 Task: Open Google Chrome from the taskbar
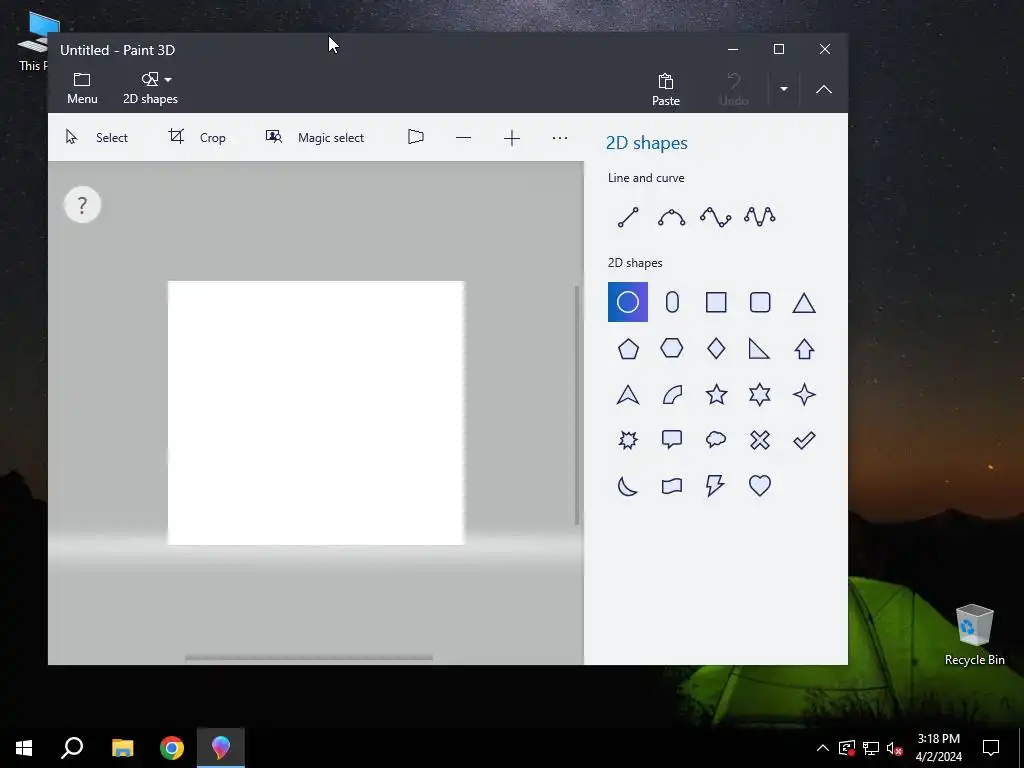click(x=172, y=748)
